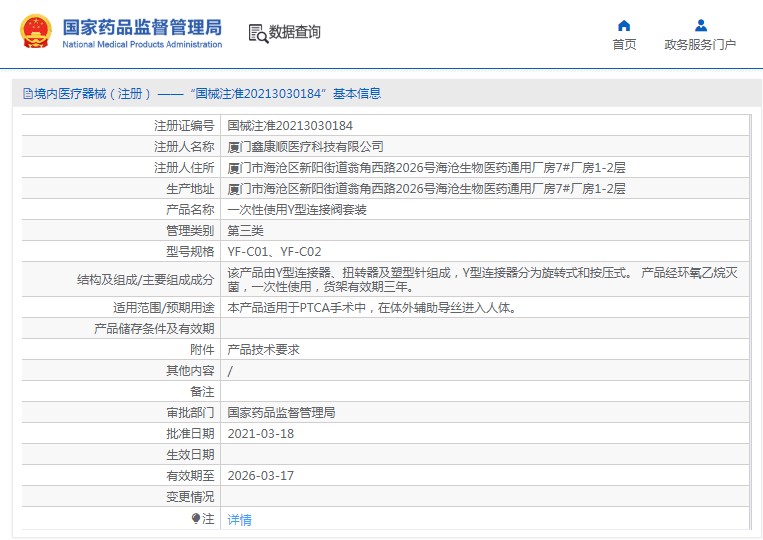Viewport: 763px width, 540px height.
Task: Select registrant name 厦门鑫康顺医疗科技有限公司
Action: [306, 146]
